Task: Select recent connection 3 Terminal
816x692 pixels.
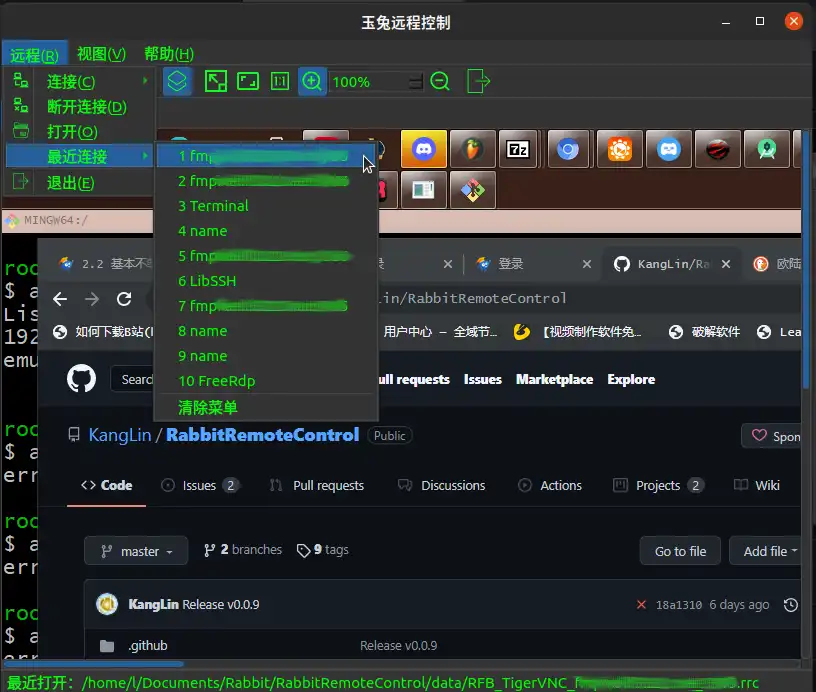Action: click(x=265, y=206)
